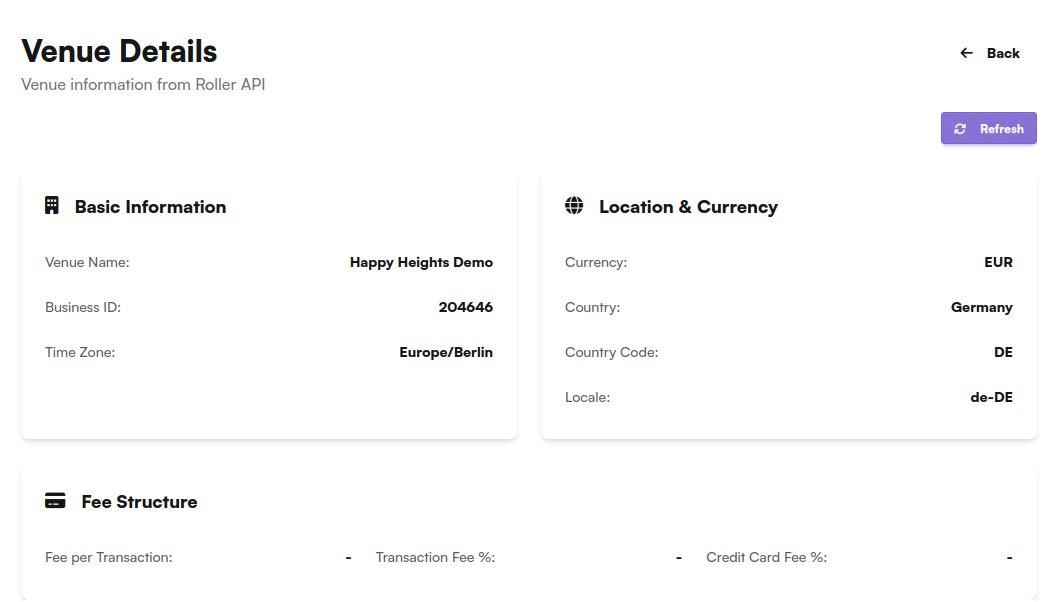
Task: Click the Fee Structure section title
Action: point(139,502)
